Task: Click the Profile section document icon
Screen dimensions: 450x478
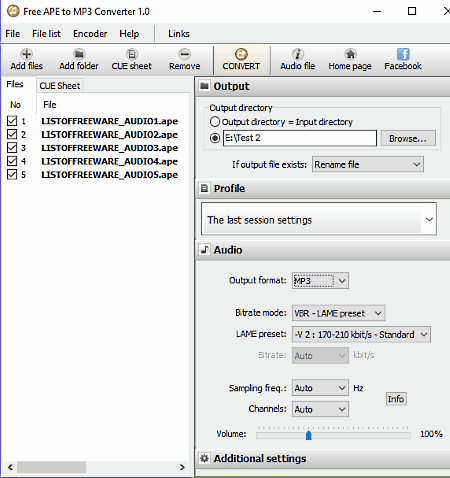Action: 204,188
